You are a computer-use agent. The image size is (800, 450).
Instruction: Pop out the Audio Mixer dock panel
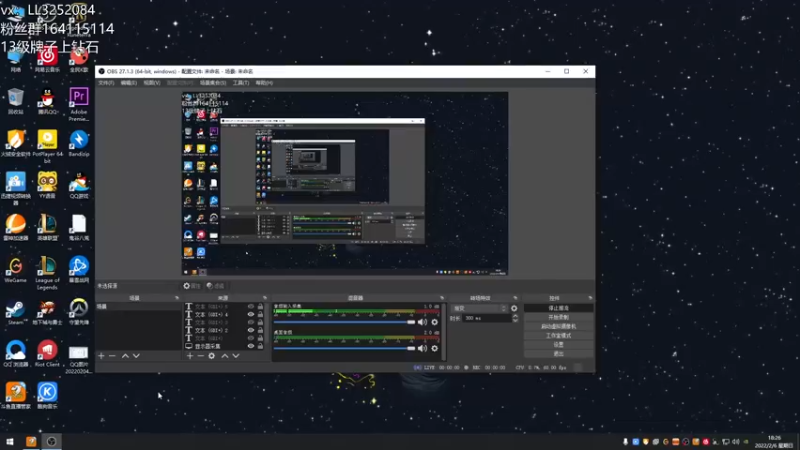pyautogui.click(x=442, y=298)
